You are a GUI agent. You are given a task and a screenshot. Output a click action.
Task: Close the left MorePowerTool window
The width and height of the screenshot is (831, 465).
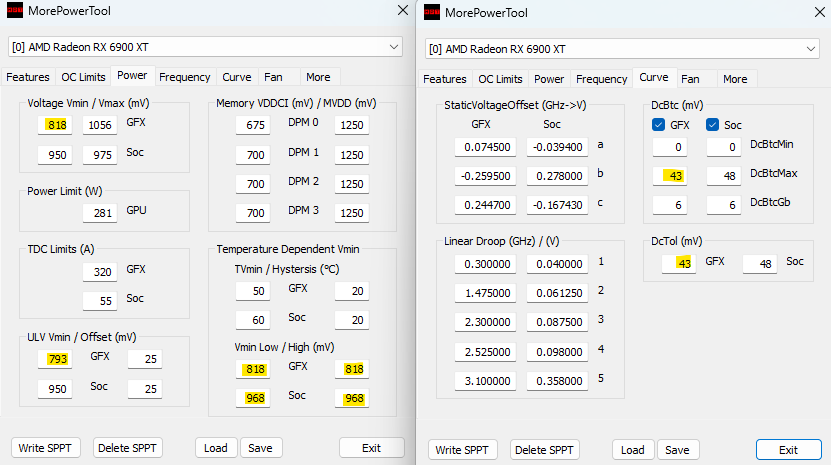click(403, 10)
